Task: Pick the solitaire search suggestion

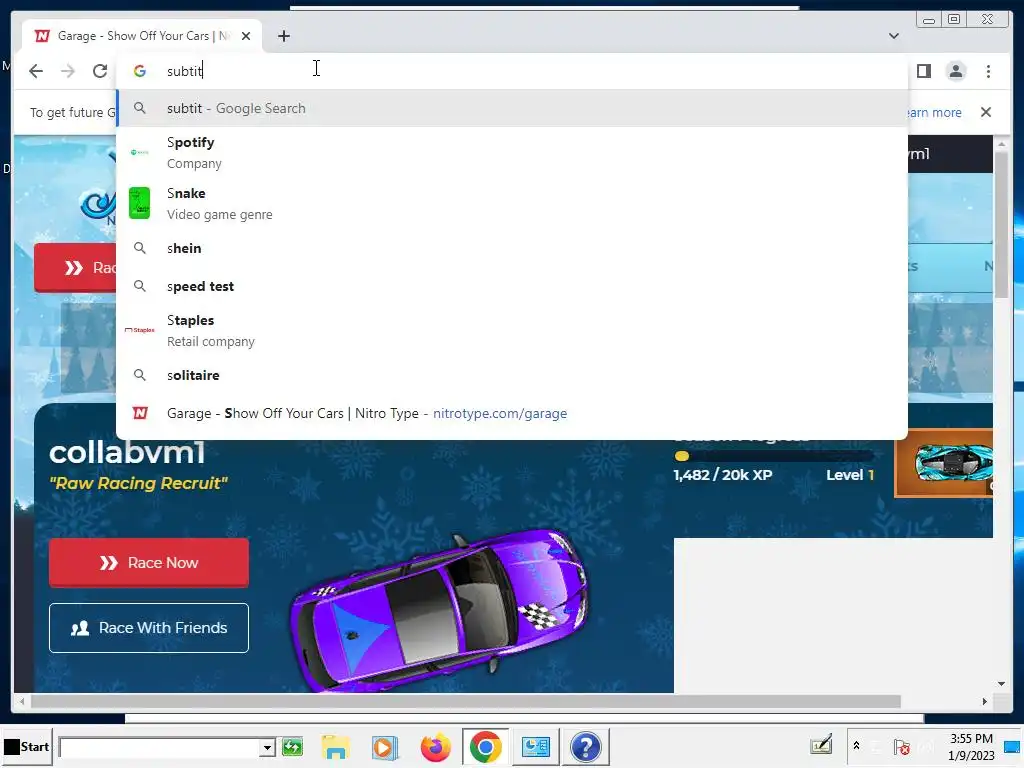Action: [511, 375]
